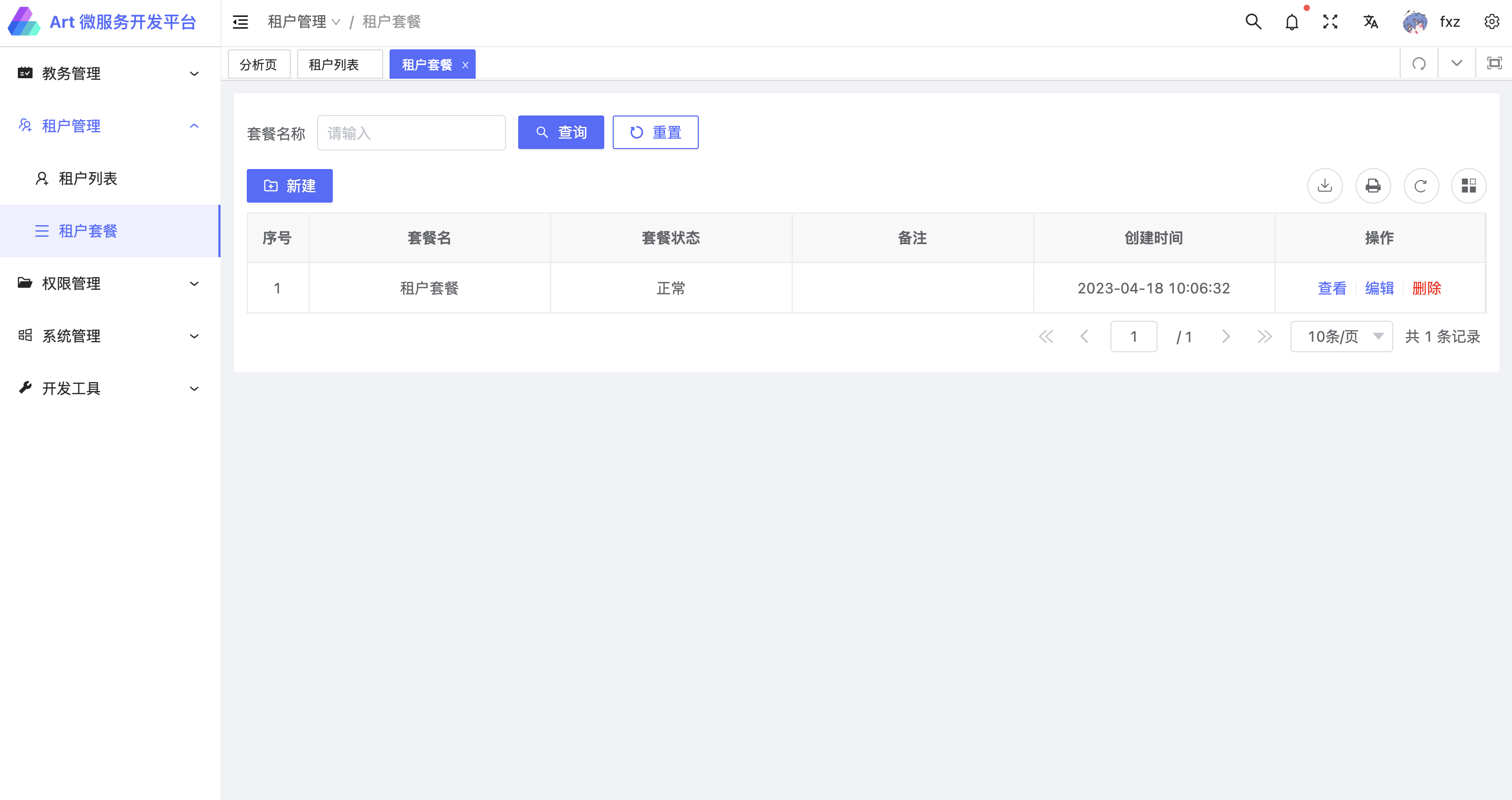Viewport: 1512px width, 800px height.
Task: Switch to 分析页 tab
Action: click(259, 64)
